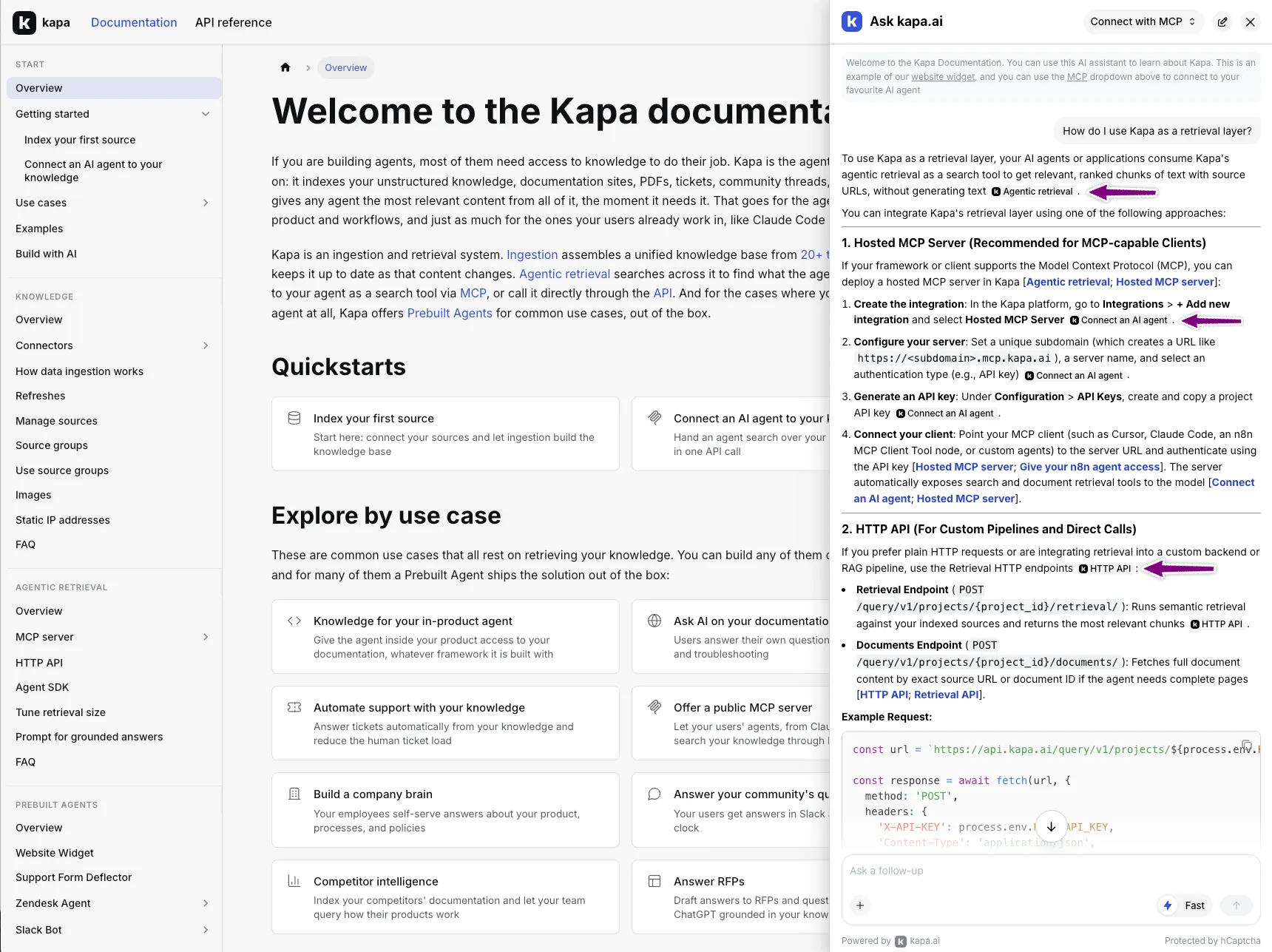The width and height of the screenshot is (1272, 952).
Task: Click the Agentic retrieval source chip
Action: click(x=1033, y=192)
